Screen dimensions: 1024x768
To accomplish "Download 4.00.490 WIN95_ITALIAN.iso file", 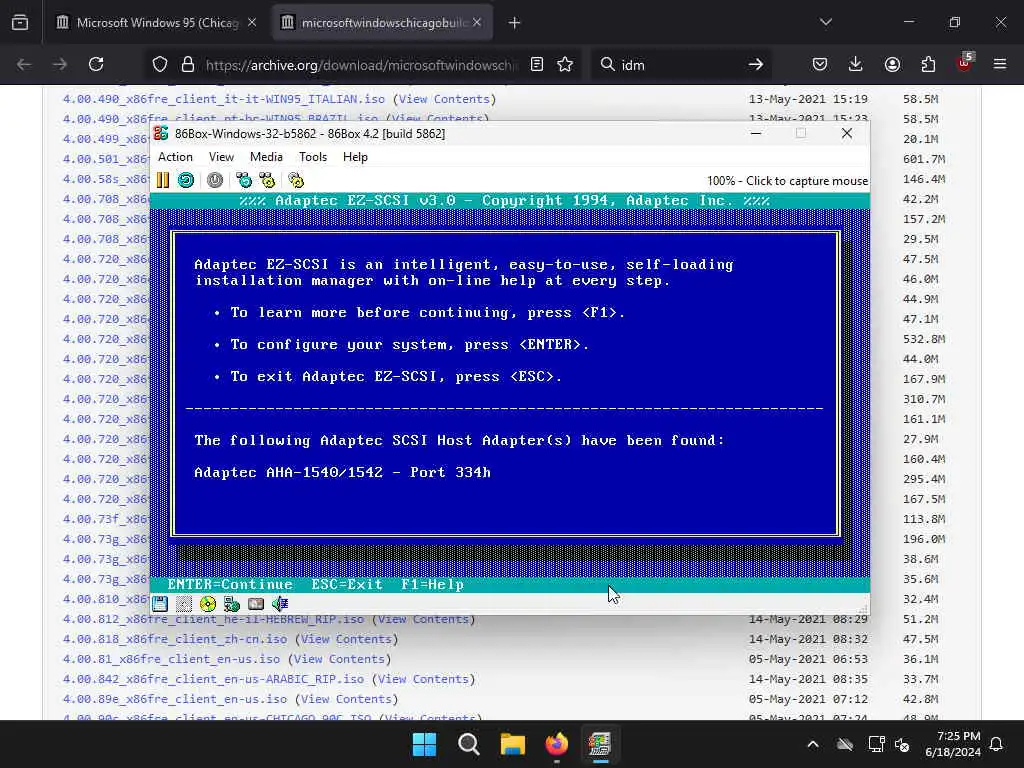I will click(223, 99).
